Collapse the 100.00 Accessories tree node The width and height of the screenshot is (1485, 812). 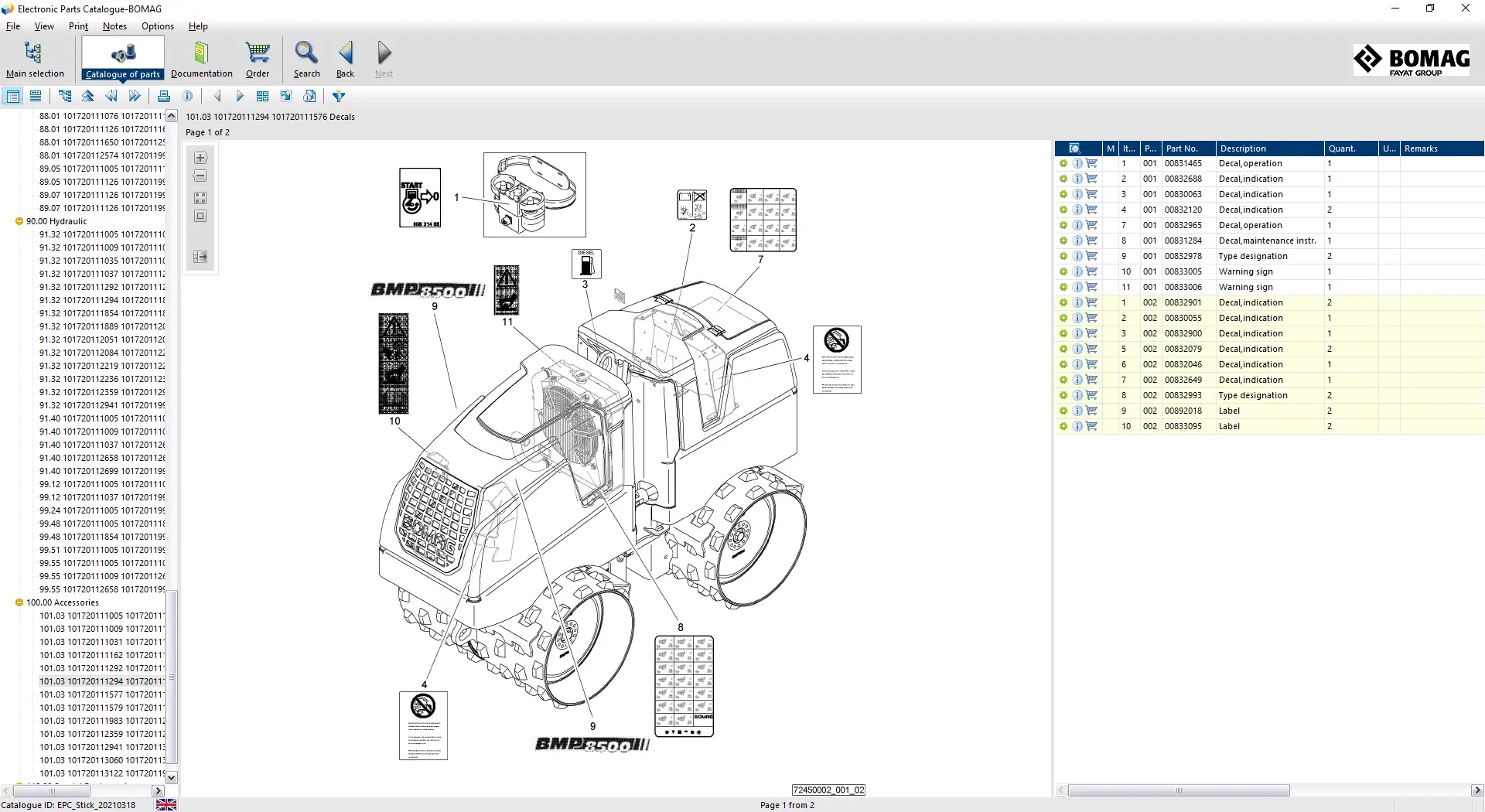click(x=19, y=602)
